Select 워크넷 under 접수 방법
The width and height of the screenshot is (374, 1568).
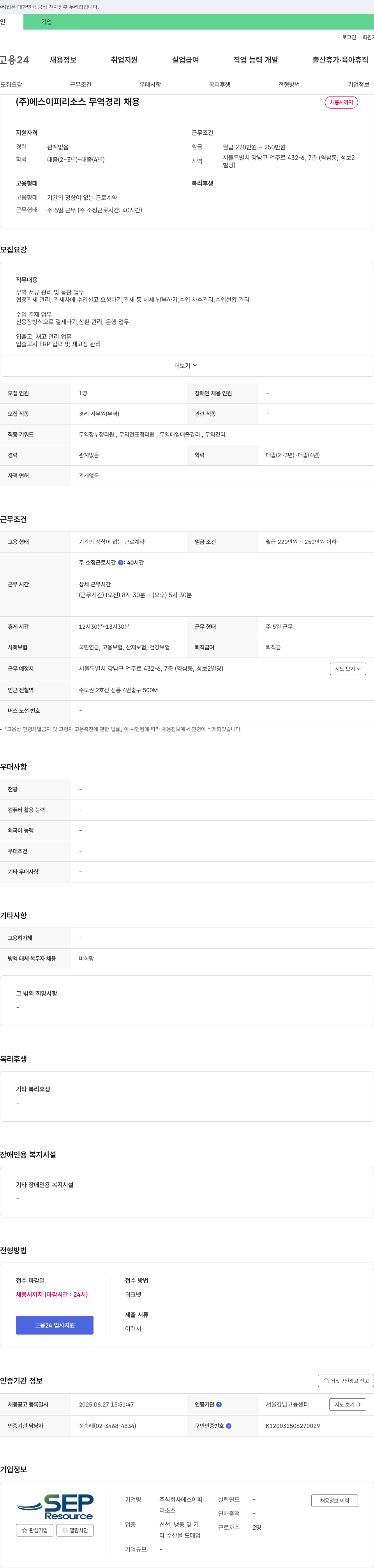tap(133, 1294)
